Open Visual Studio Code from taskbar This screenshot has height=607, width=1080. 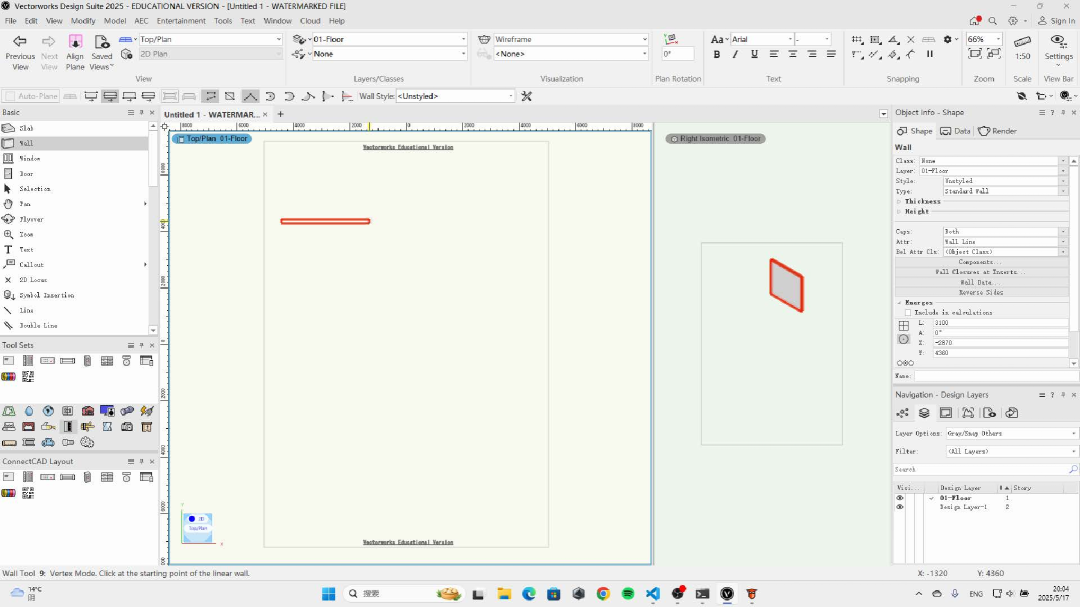point(653,593)
